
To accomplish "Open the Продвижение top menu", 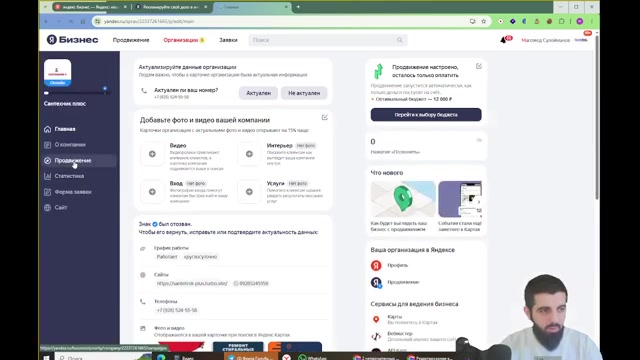I will coord(131,40).
